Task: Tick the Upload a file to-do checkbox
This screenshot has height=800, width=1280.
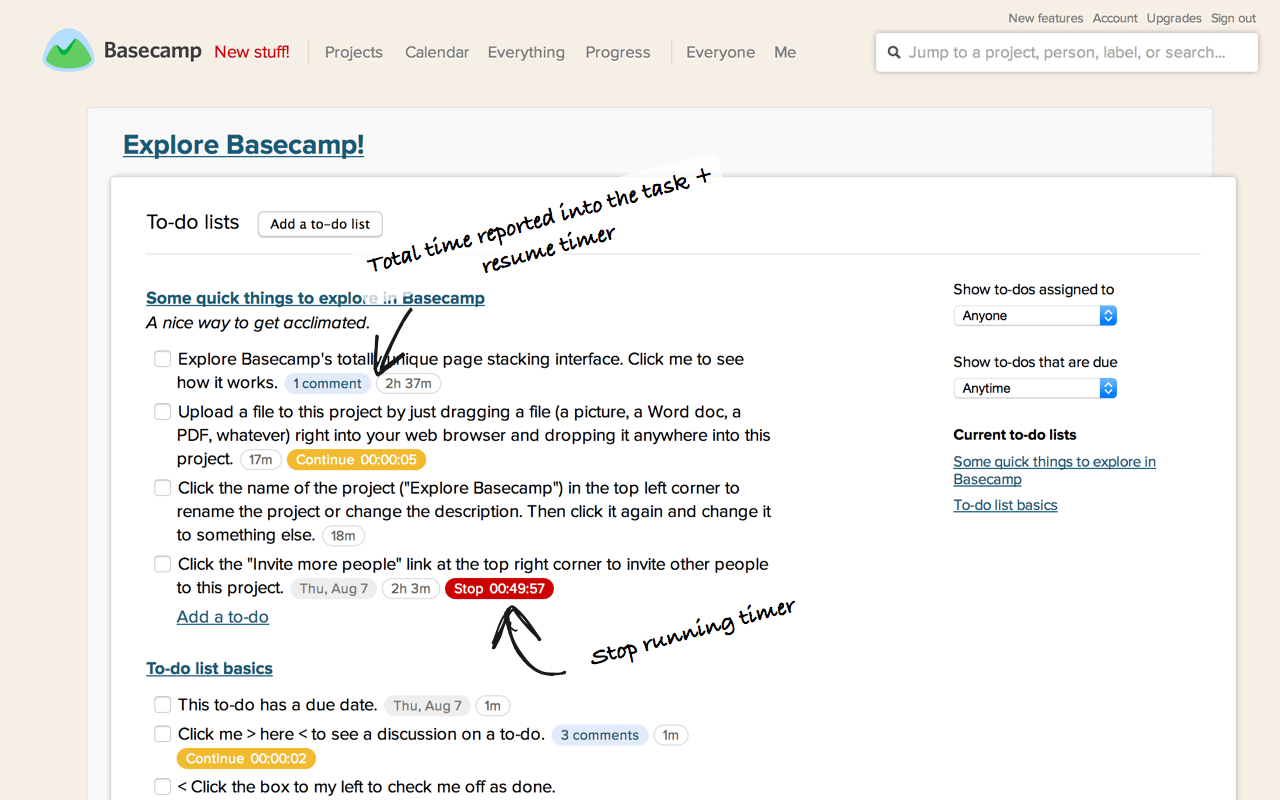Action: click(x=162, y=412)
